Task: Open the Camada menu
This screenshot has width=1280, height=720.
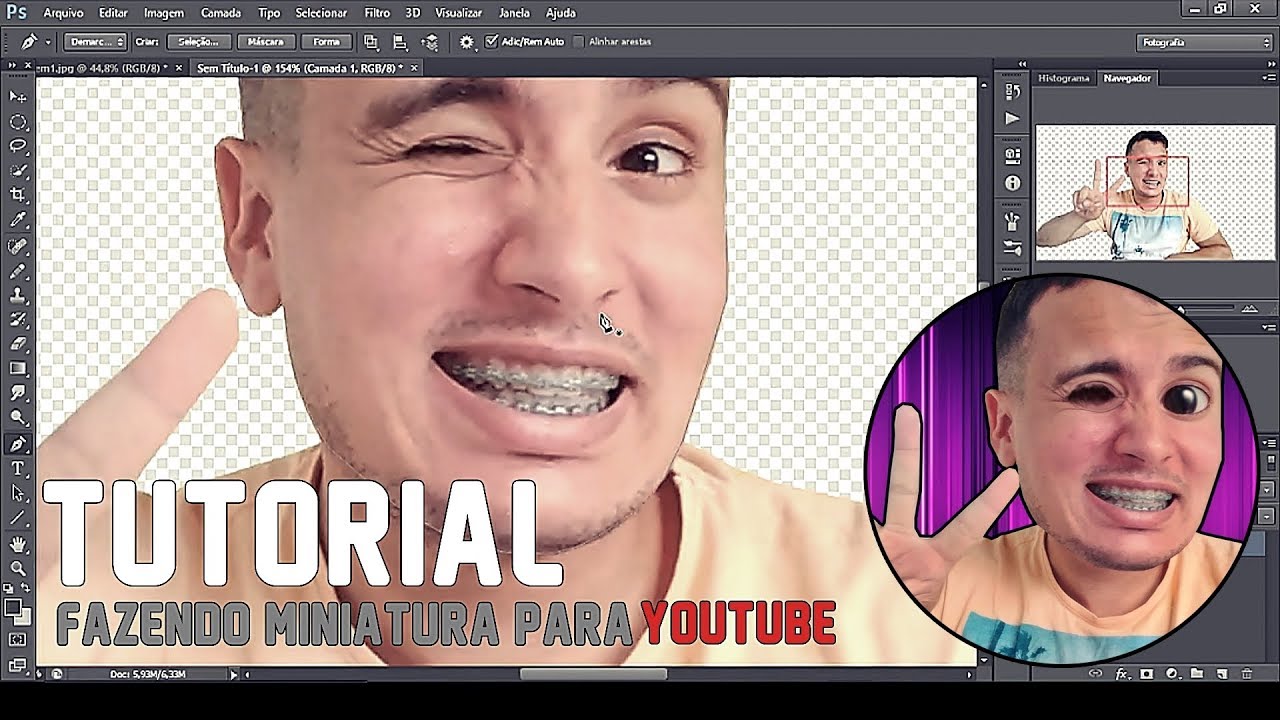Action: pos(220,13)
